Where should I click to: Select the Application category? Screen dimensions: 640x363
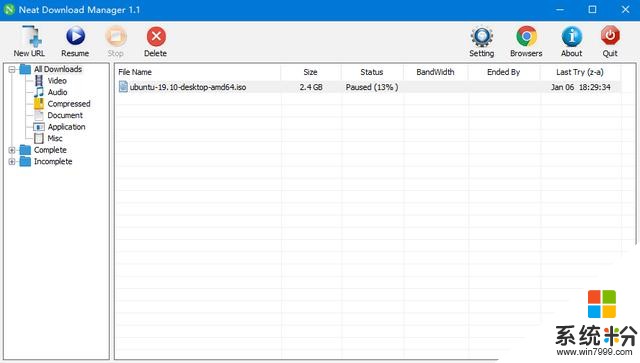tap(67, 127)
